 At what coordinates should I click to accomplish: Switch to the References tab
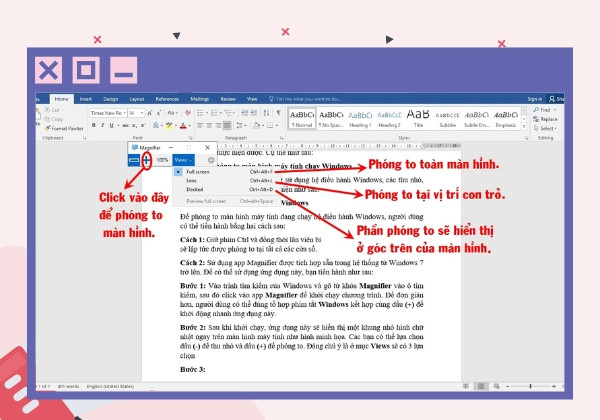(167, 99)
